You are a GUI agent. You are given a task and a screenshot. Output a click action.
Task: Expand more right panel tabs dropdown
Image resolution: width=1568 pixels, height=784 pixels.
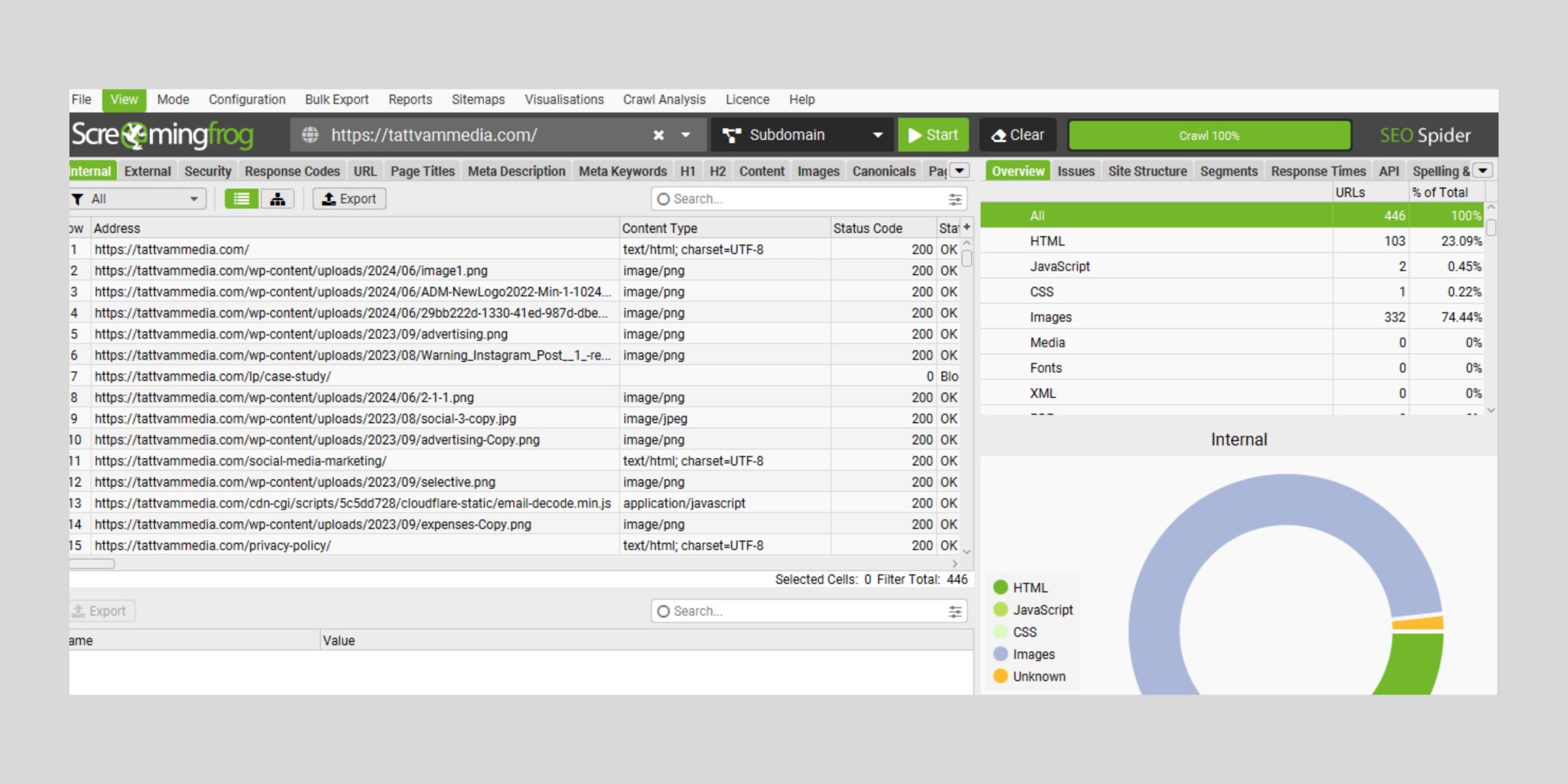point(1483,170)
